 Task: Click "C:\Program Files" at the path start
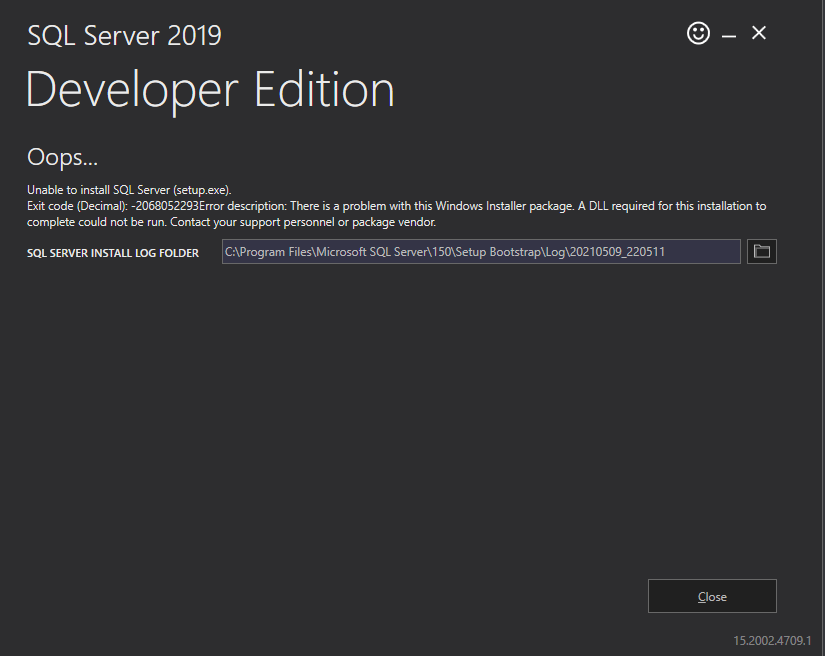pos(268,252)
